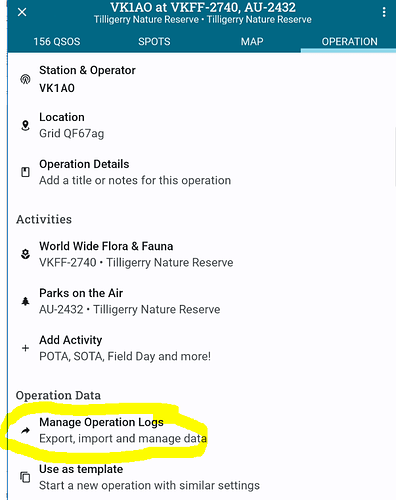Viewport: 396px width, 500px height.
Task: Go to the MAP tab
Action: (252, 41)
